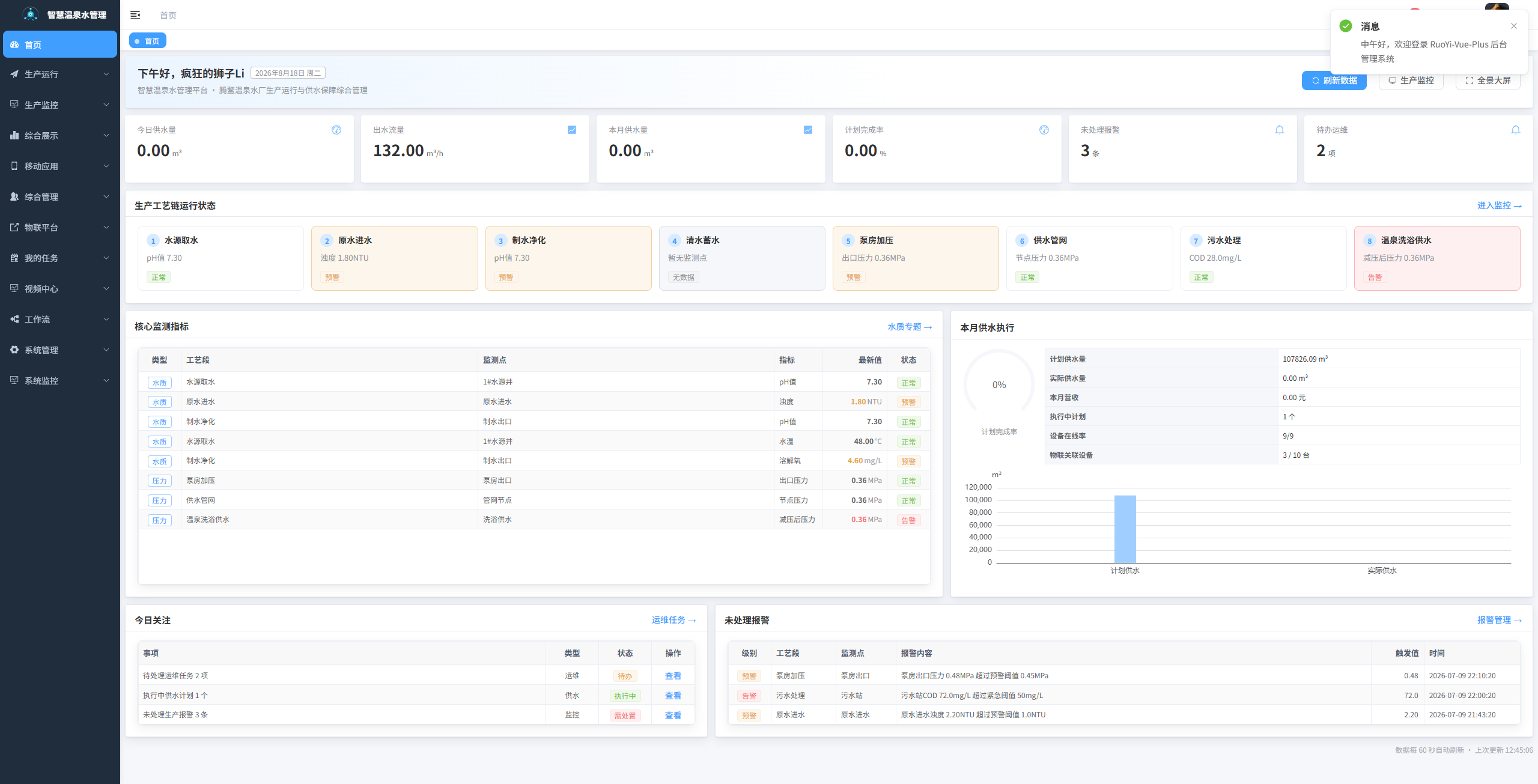Click the 计划供水 bar in chart
This screenshot has width=1538, height=784.
(x=1125, y=529)
